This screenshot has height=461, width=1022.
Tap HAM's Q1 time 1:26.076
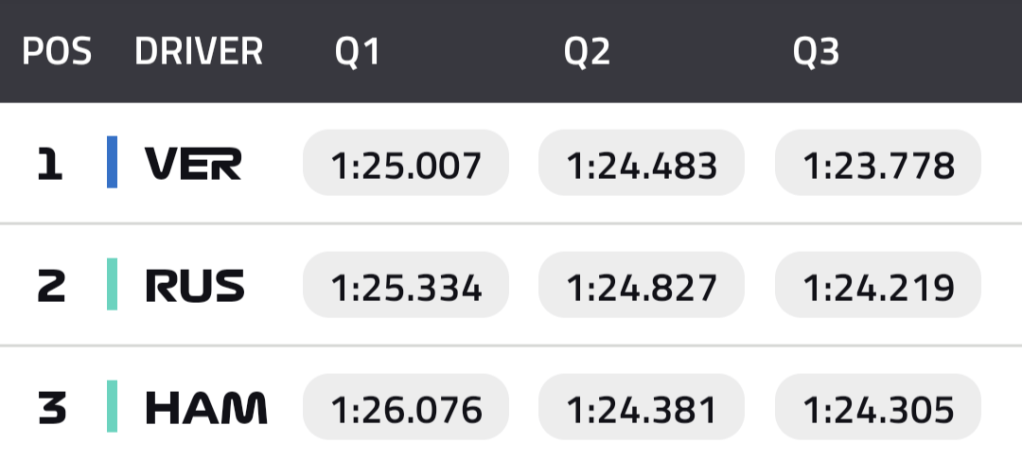point(406,408)
